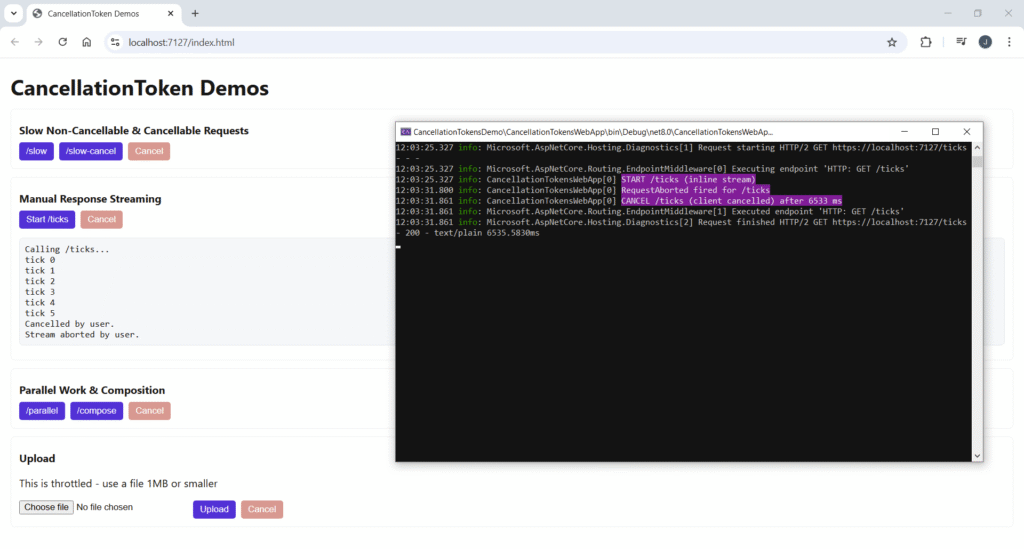Go back to previous page in browser

pyautogui.click(x=15, y=42)
